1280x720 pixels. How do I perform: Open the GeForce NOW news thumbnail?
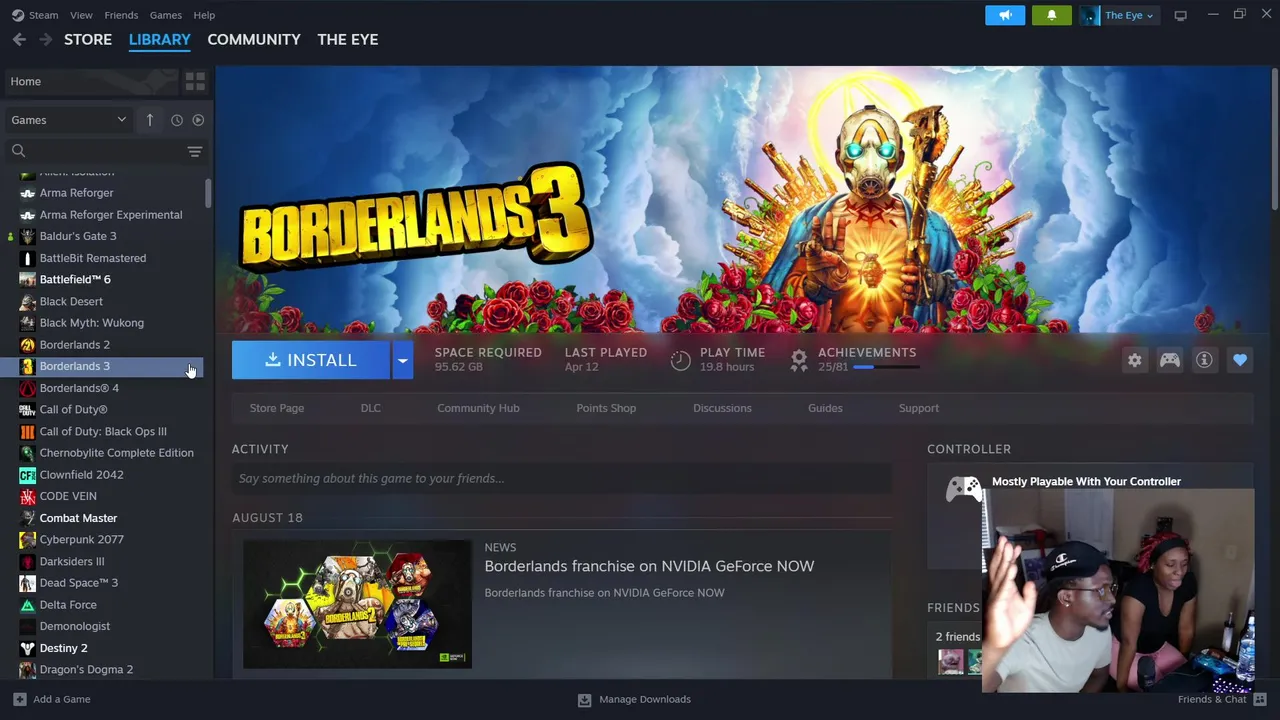[357, 604]
